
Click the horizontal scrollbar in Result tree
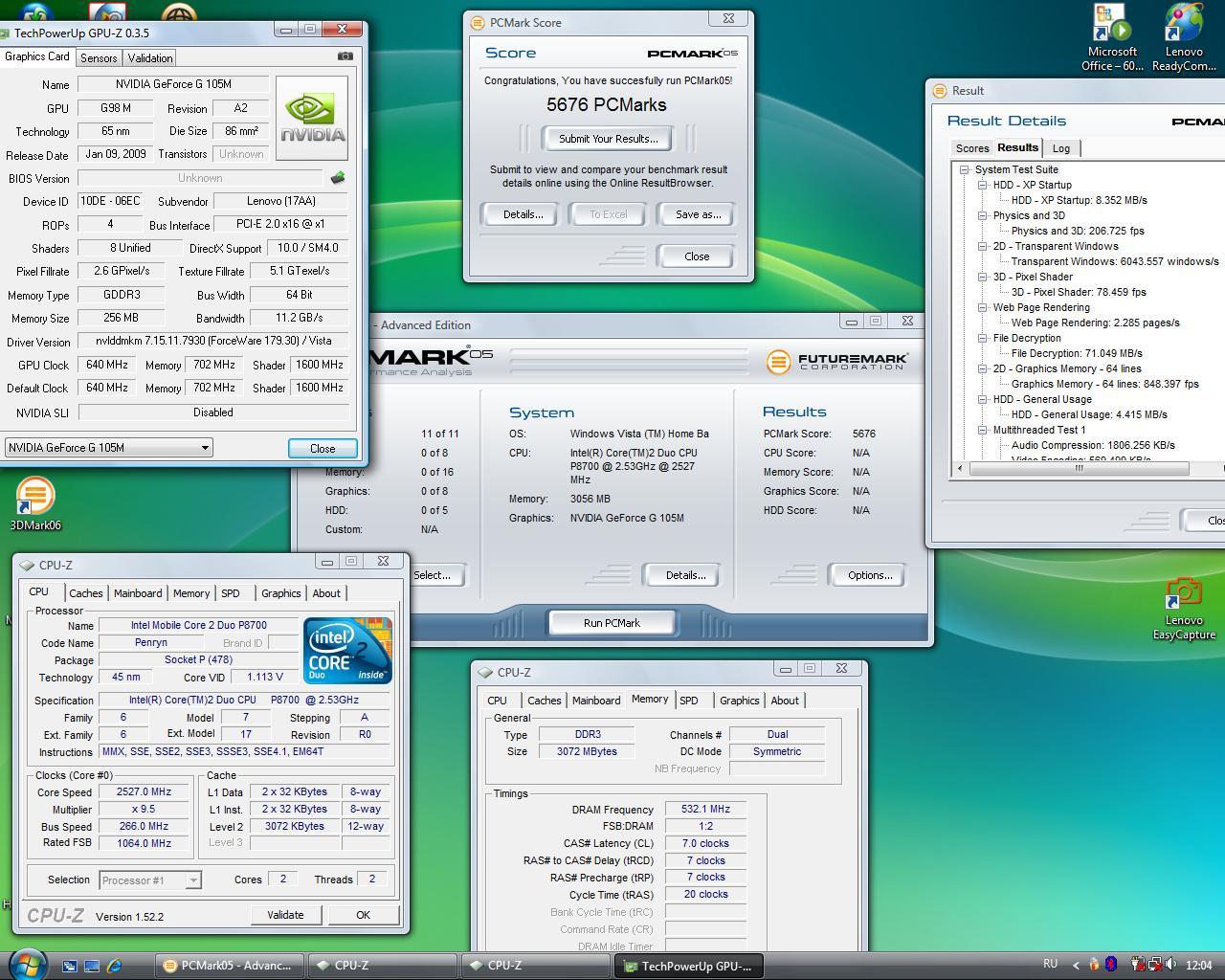pyautogui.click(x=1080, y=469)
